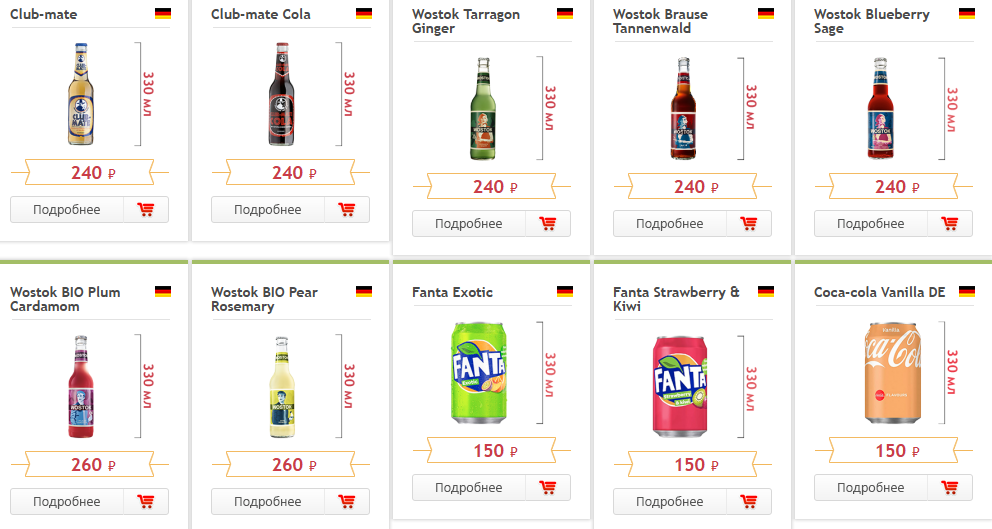The width and height of the screenshot is (992, 529).
Task: Click German flag icon on Fanta Strawberry & Kiwi
Action: coord(766,292)
